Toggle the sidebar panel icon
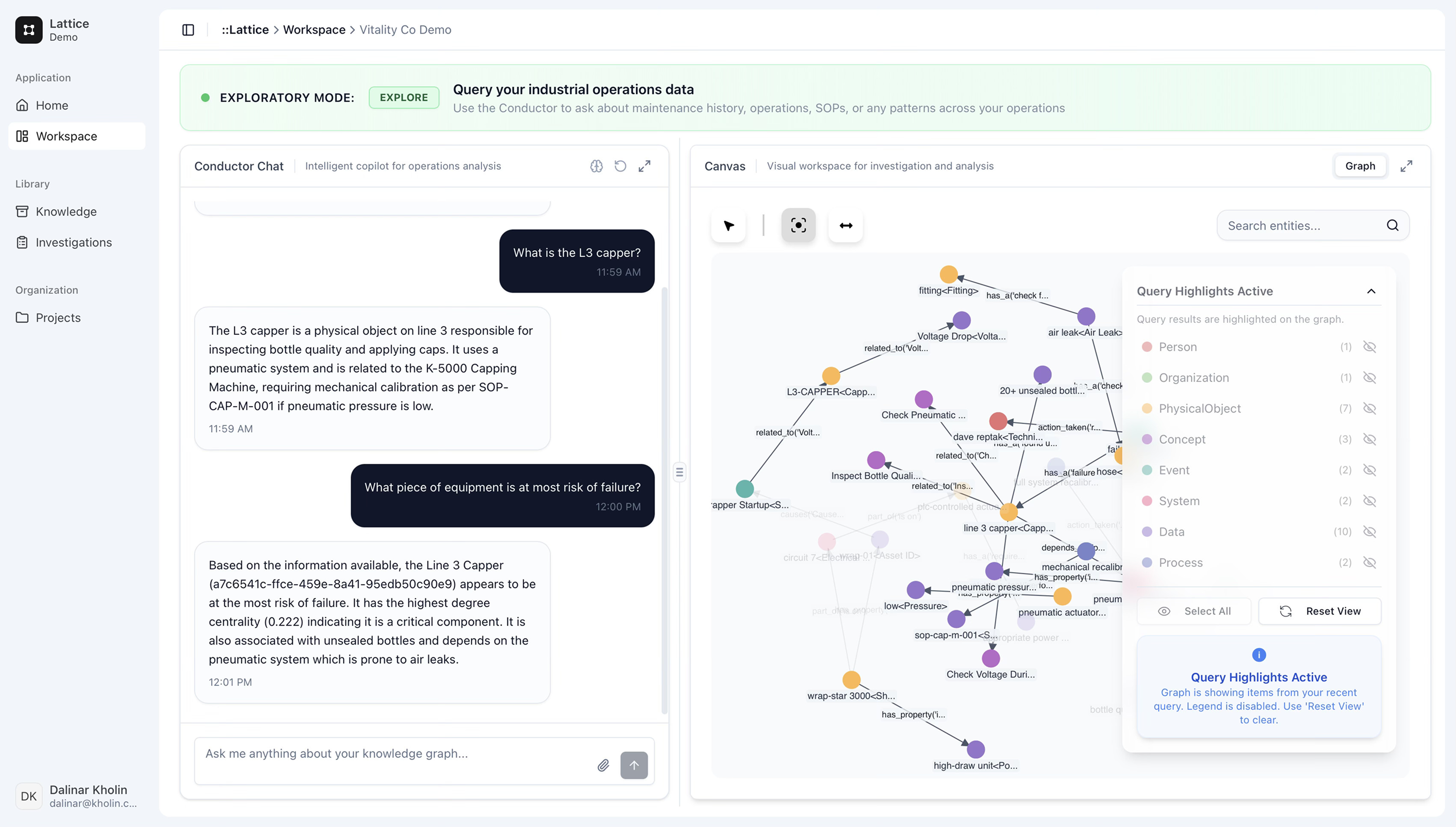This screenshot has height=827, width=1456. [188, 30]
